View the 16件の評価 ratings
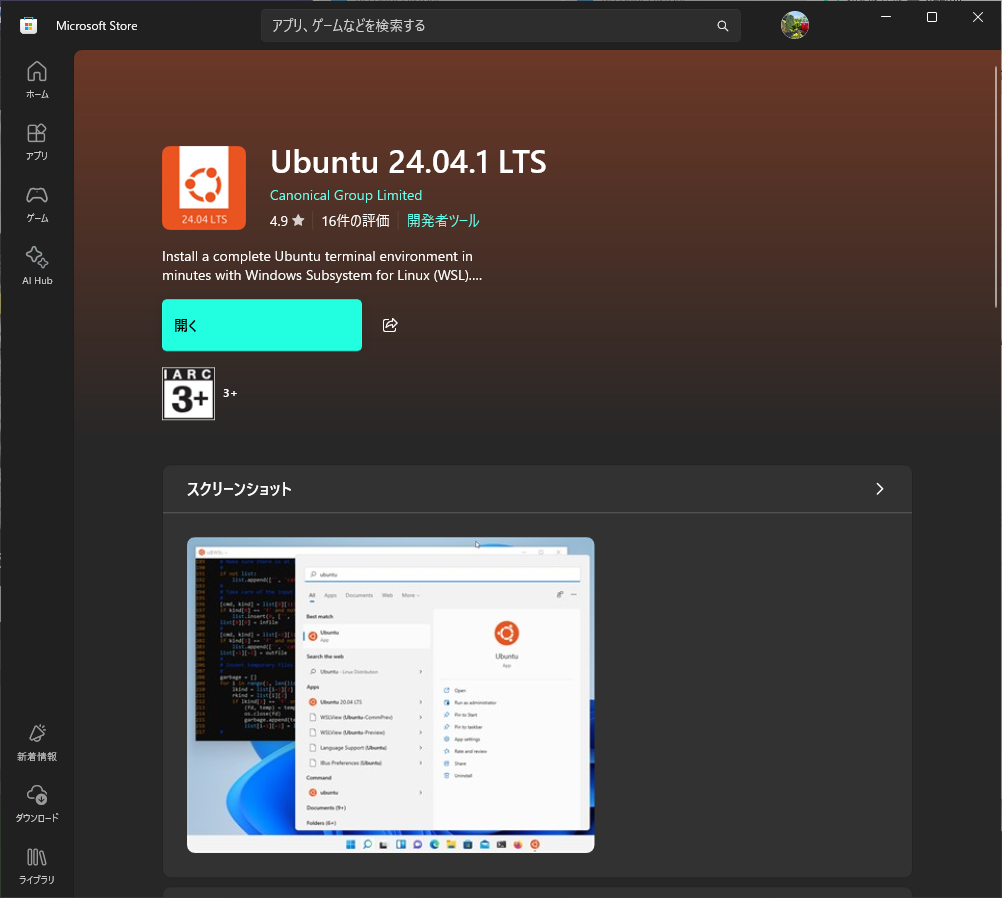The image size is (1002, 898). point(355,221)
